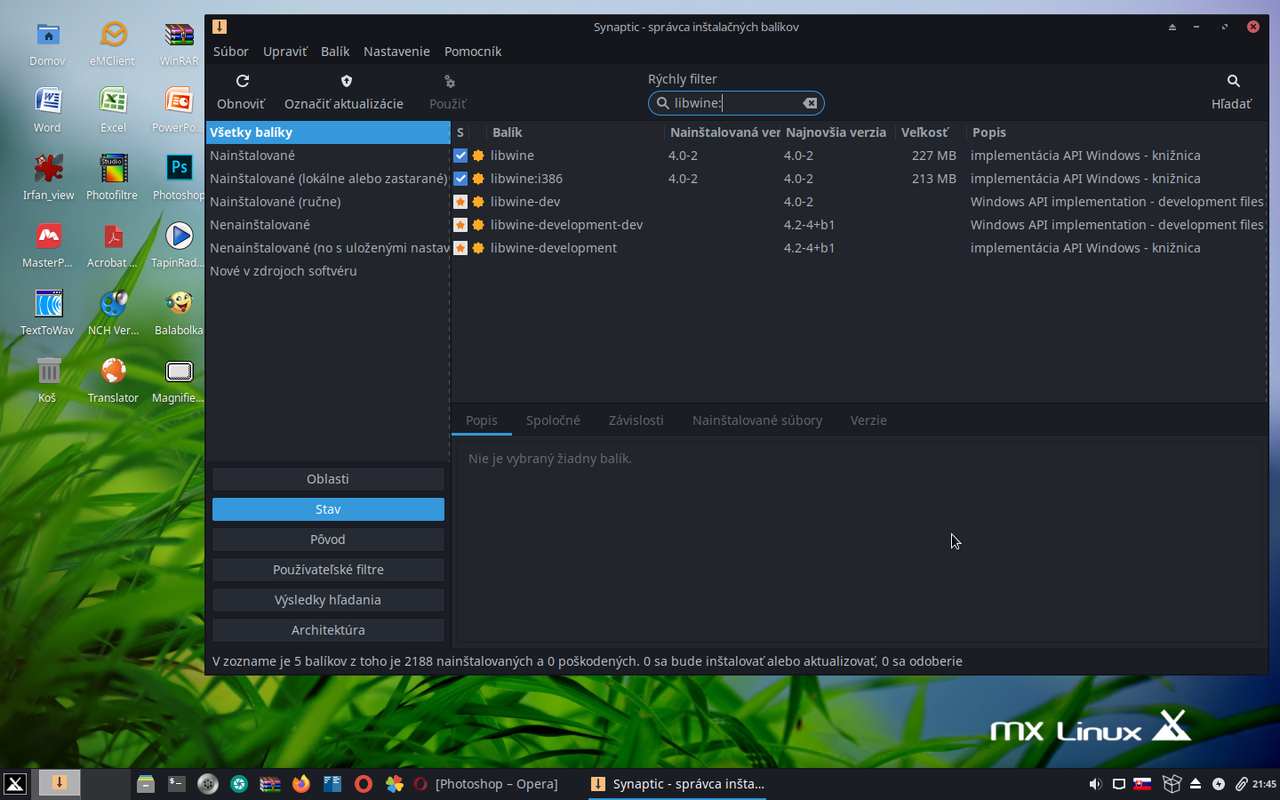The image size is (1280, 800).
Task: Toggle the status checkbox for libwine:i386
Action: 460,179
